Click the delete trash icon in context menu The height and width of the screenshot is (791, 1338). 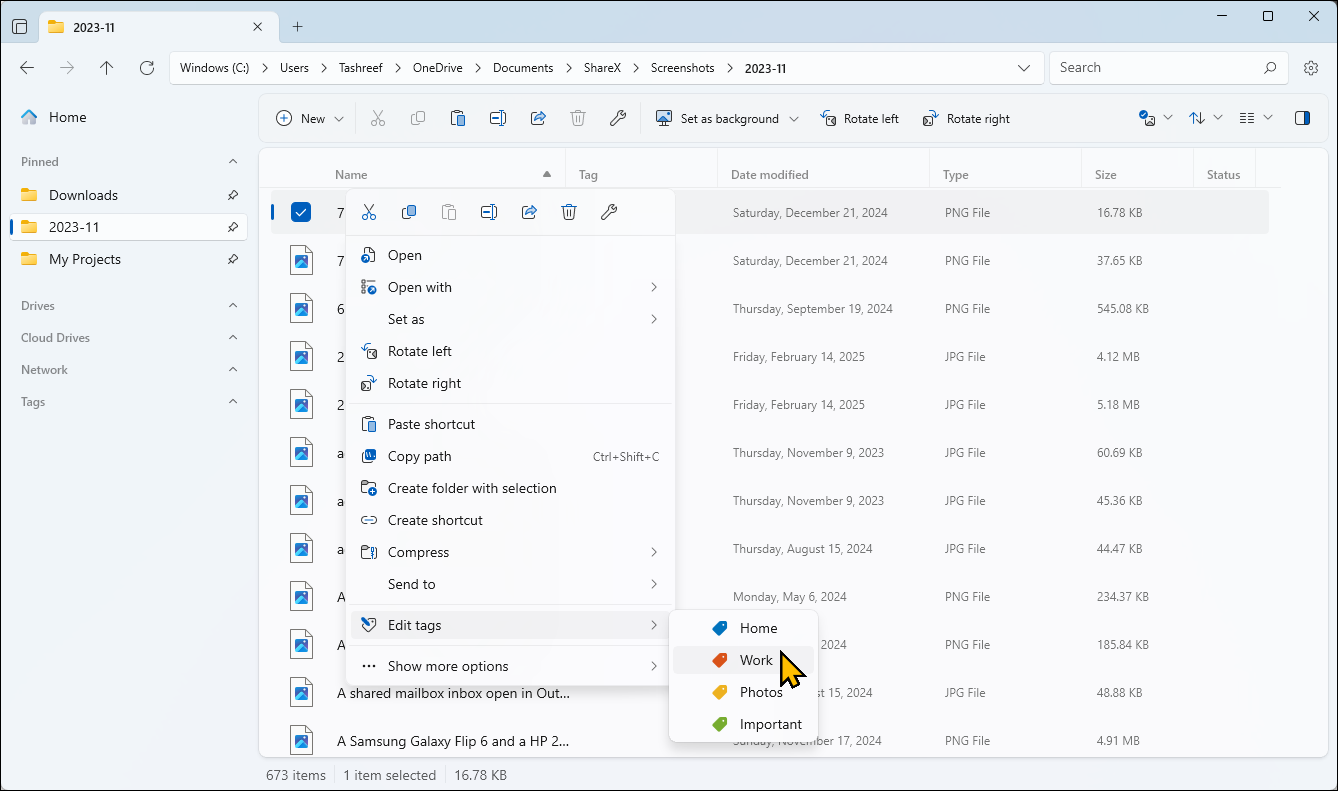point(569,212)
